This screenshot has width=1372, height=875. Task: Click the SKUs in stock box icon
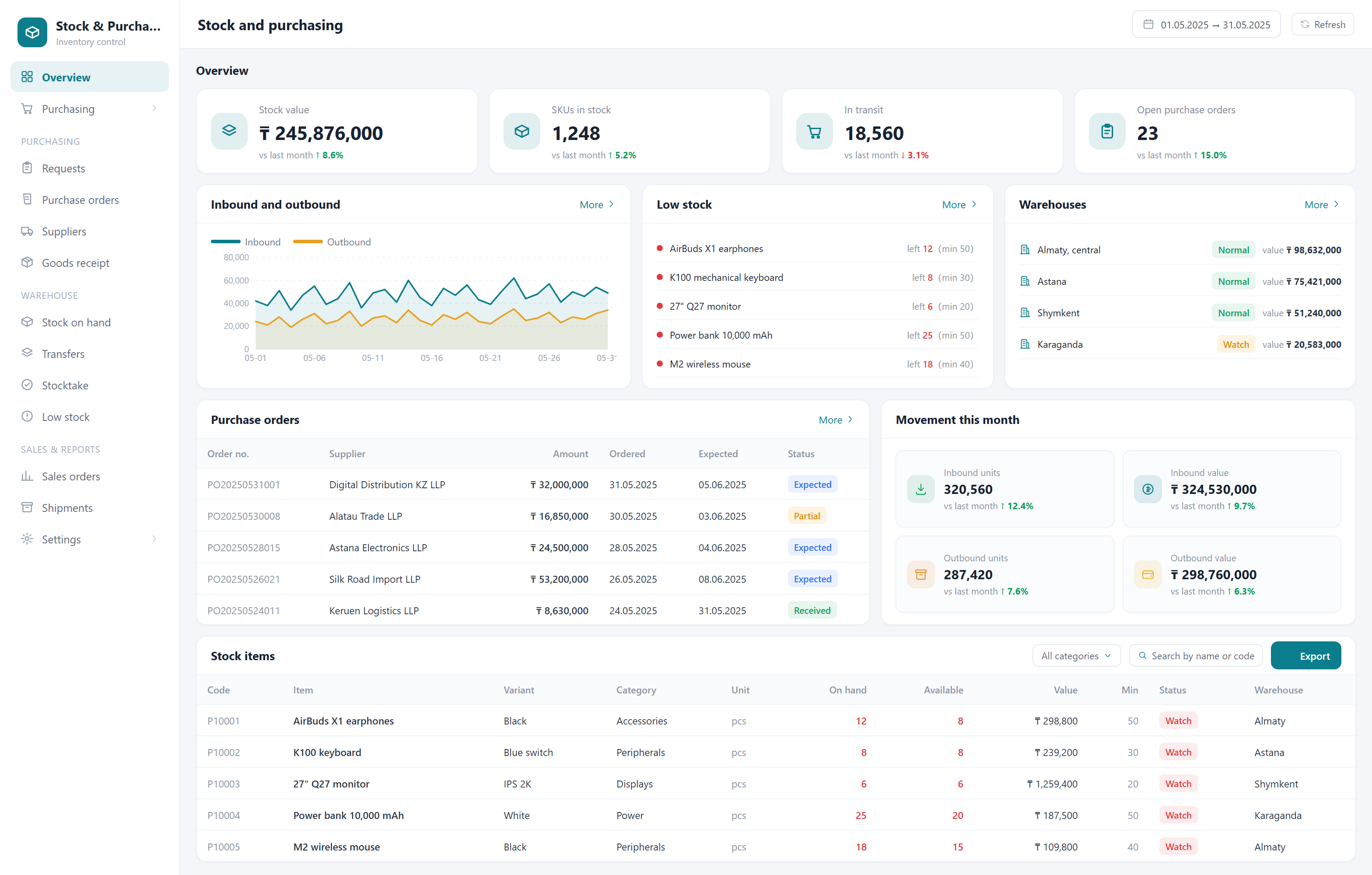(x=521, y=131)
